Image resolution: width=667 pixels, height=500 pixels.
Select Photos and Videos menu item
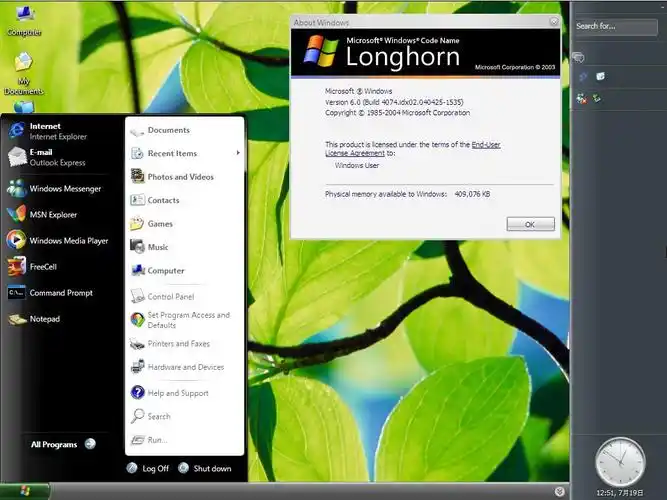[x=180, y=177]
